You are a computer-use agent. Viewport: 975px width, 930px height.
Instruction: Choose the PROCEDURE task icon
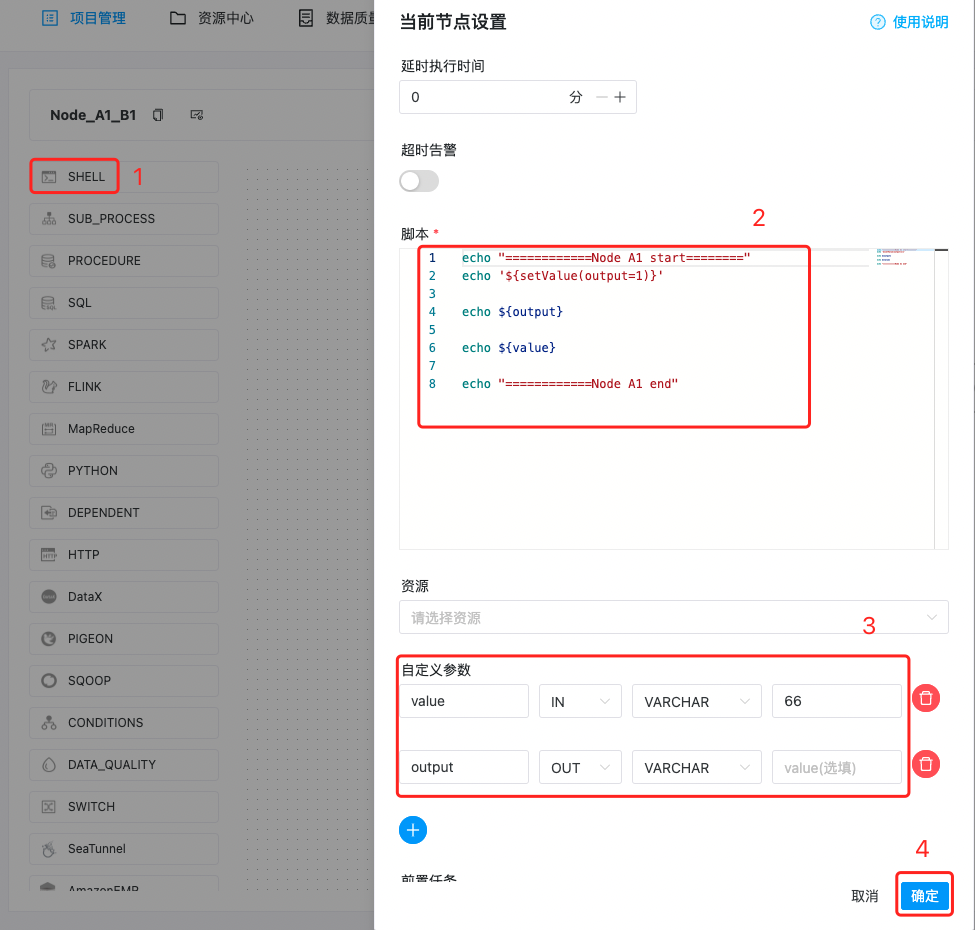pos(49,261)
